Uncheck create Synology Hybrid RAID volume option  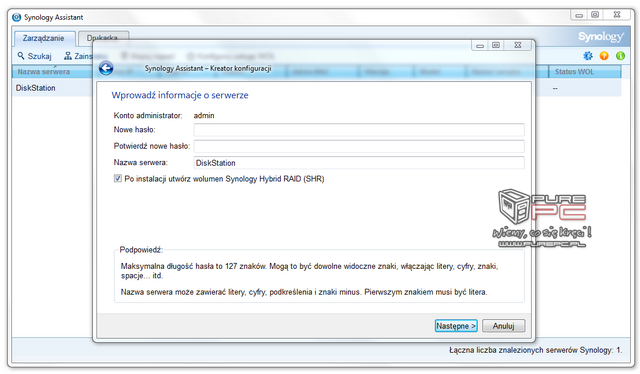pos(118,178)
